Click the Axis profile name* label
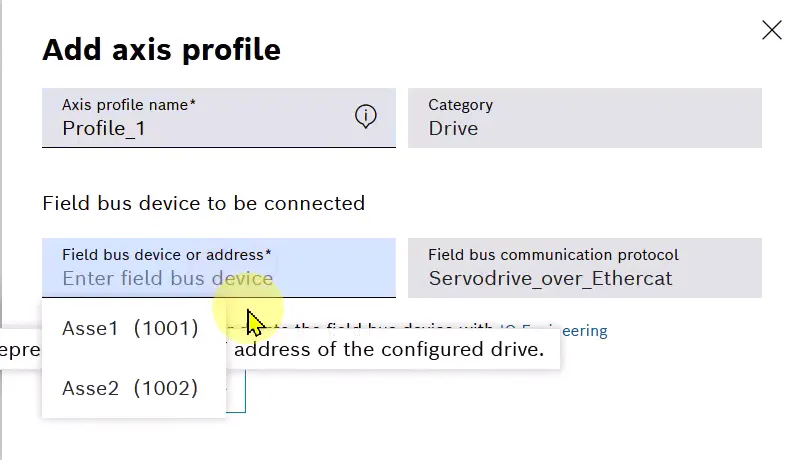The height and width of the screenshot is (460, 799). [x=129, y=104]
